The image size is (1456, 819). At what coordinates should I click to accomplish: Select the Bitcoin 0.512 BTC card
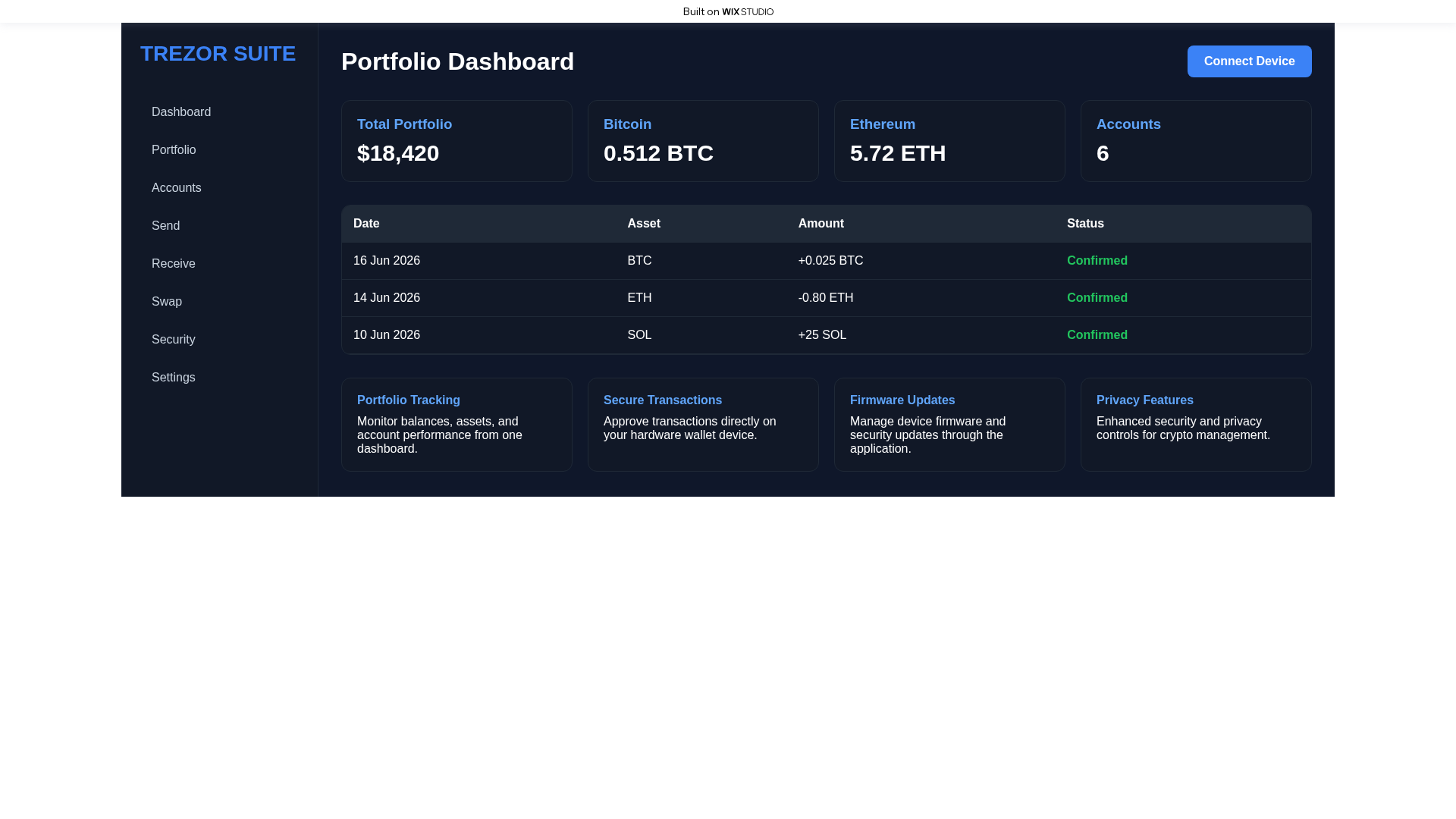pos(703,141)
